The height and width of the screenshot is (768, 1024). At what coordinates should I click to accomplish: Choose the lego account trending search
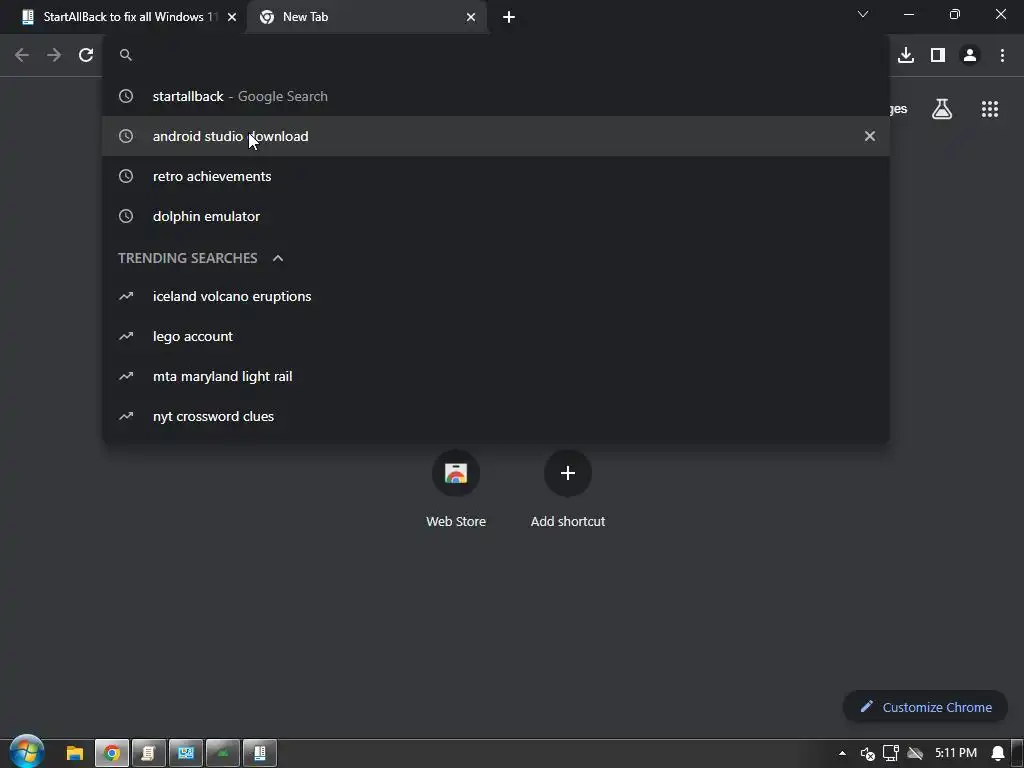click(496, 336)
